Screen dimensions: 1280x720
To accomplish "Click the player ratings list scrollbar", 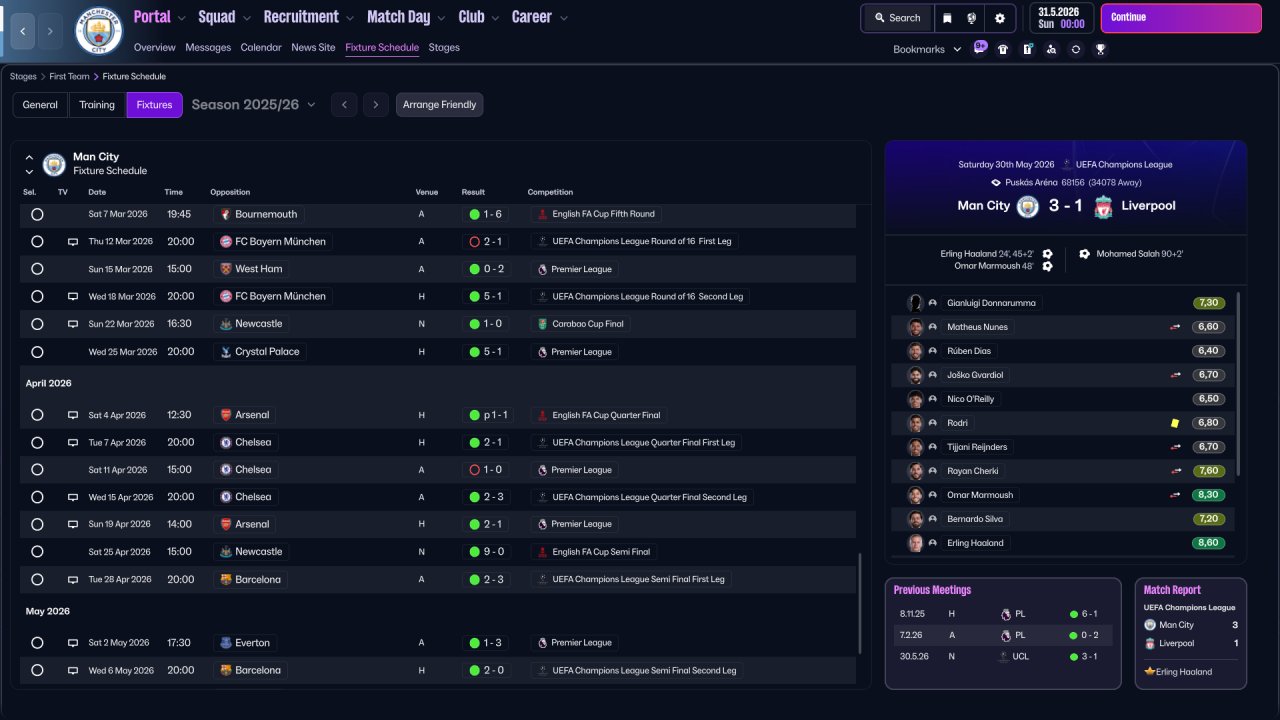I will (1238, 384).
